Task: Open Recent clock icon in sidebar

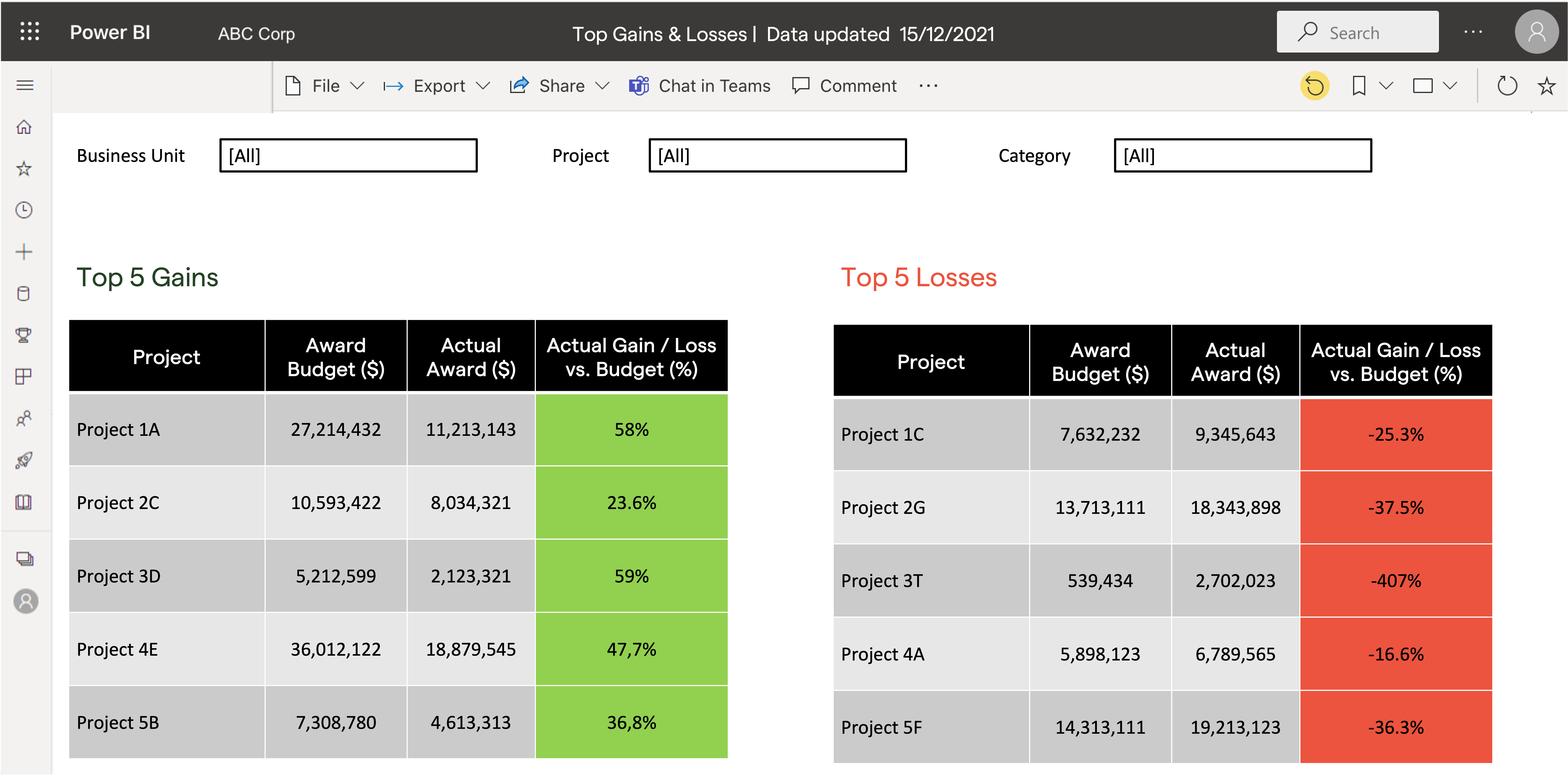Action: (x=24, y=210)
